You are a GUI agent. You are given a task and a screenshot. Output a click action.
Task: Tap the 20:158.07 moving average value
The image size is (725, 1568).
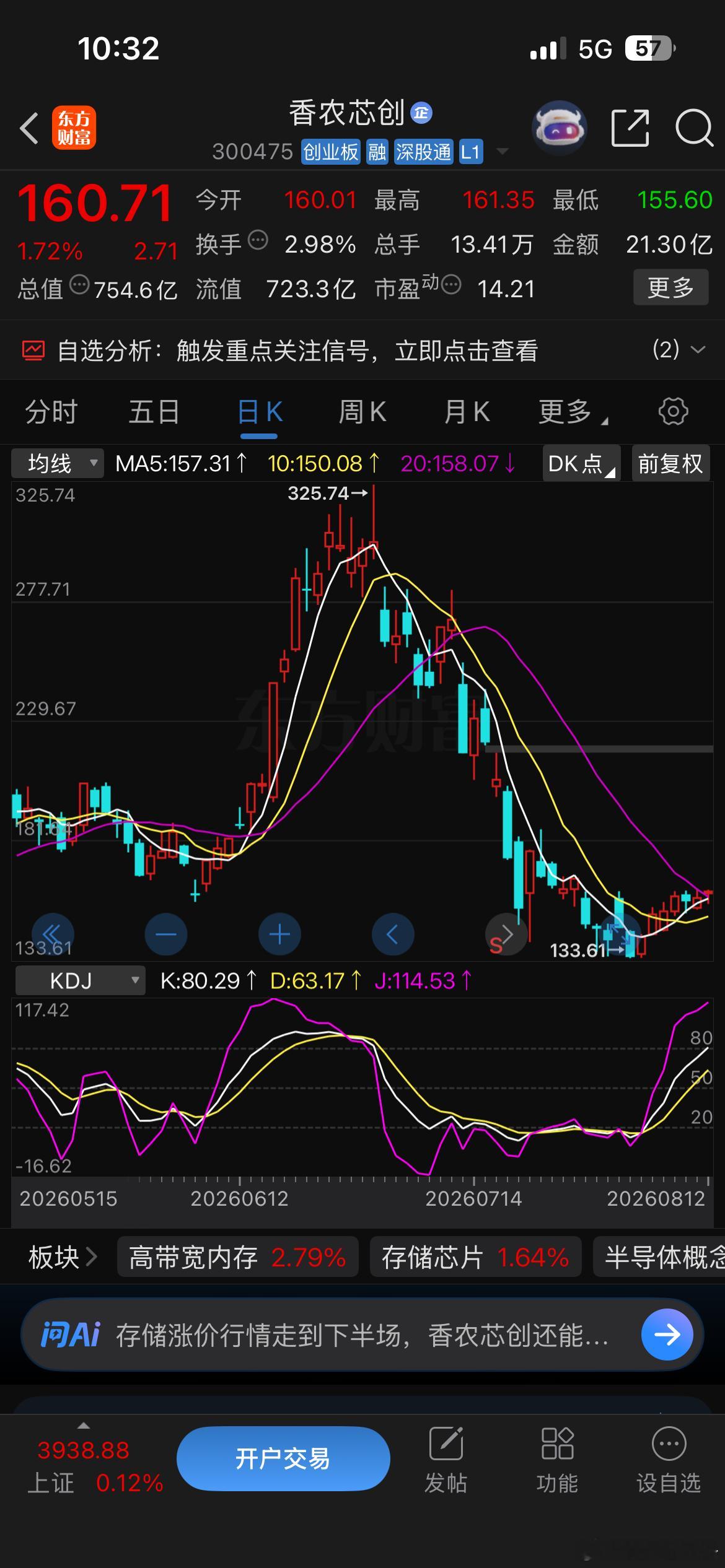pyautogui.click(x=458, y=463)
